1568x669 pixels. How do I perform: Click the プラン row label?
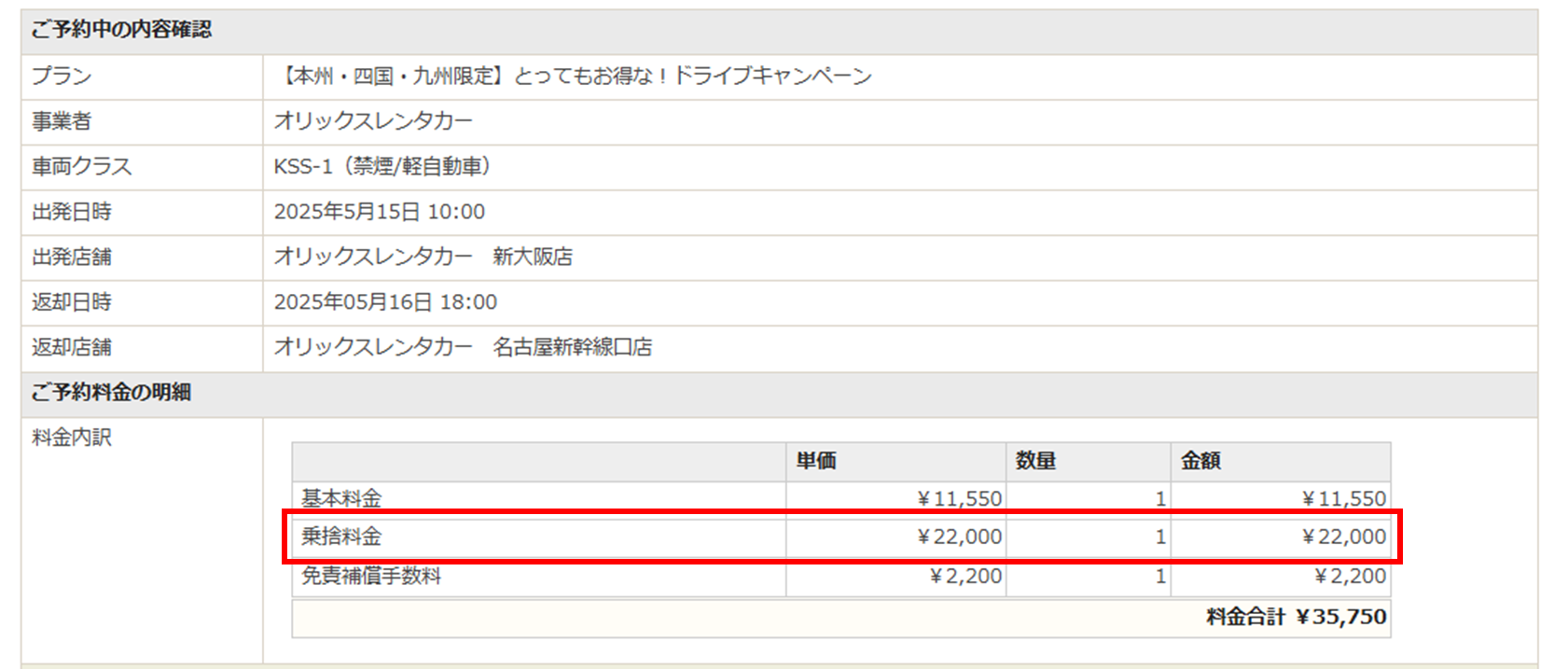[62, 76]
